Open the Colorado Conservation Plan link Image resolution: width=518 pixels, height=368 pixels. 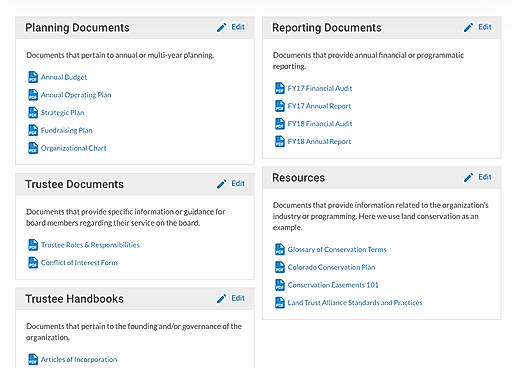click(331, 267)
